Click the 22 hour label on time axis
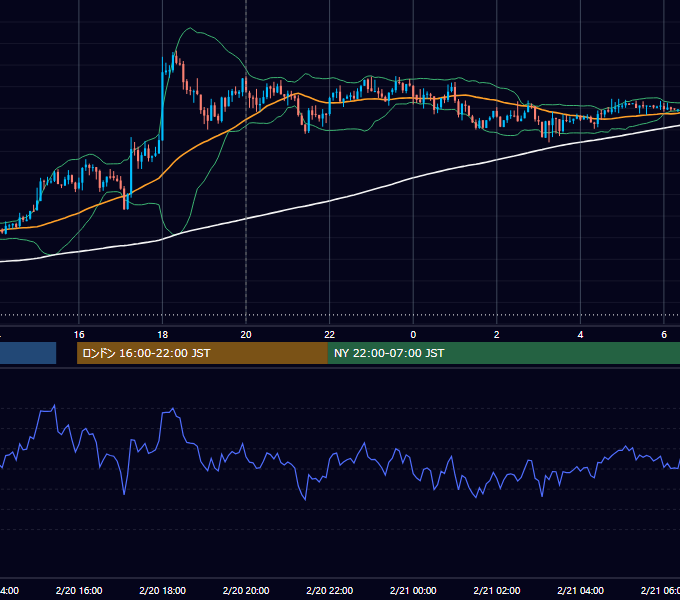The image size is (680, 600). pyautogui.click(x=330, y=335)
